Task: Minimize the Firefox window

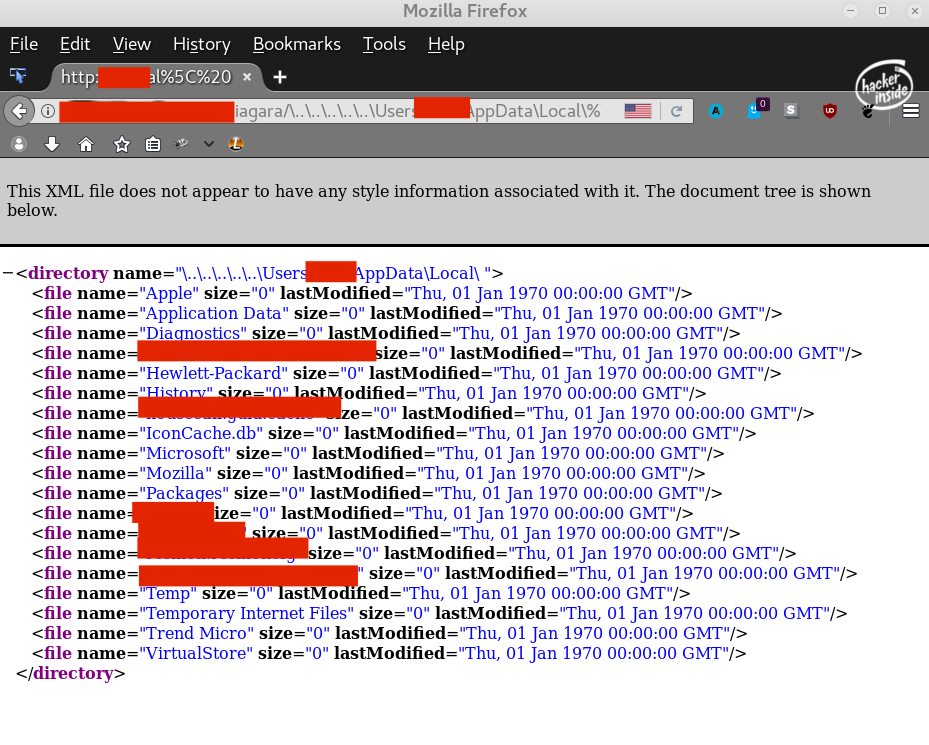Action: 850,11
